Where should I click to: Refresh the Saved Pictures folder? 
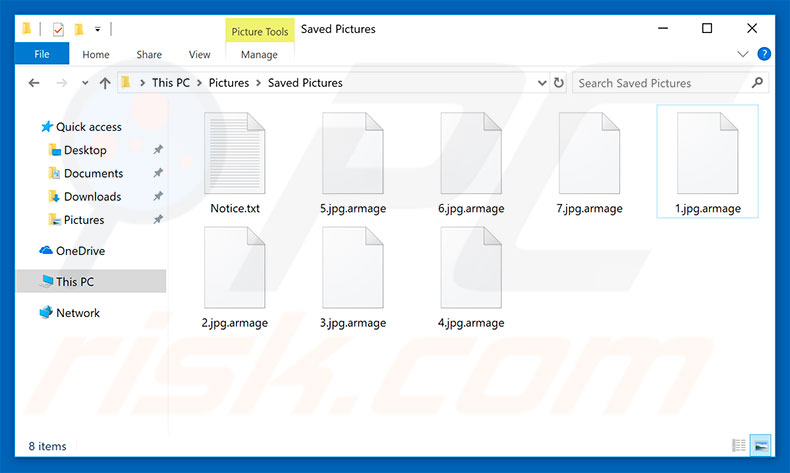click(x=559, y=83)
